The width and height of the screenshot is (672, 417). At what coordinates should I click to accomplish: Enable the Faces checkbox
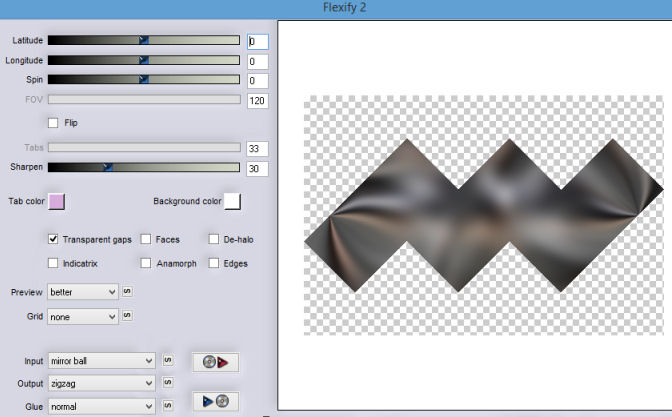click(x=146, y=239)
